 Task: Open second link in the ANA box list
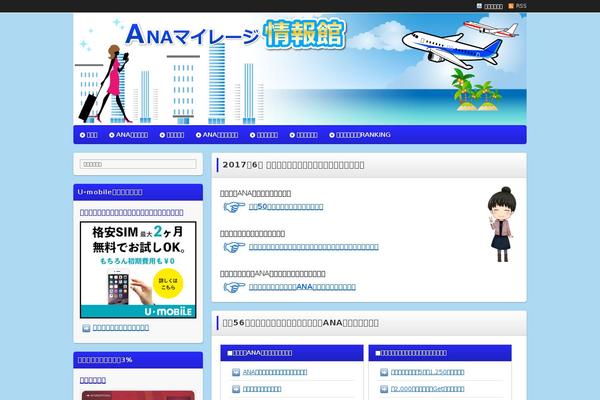tap(262, 389)
